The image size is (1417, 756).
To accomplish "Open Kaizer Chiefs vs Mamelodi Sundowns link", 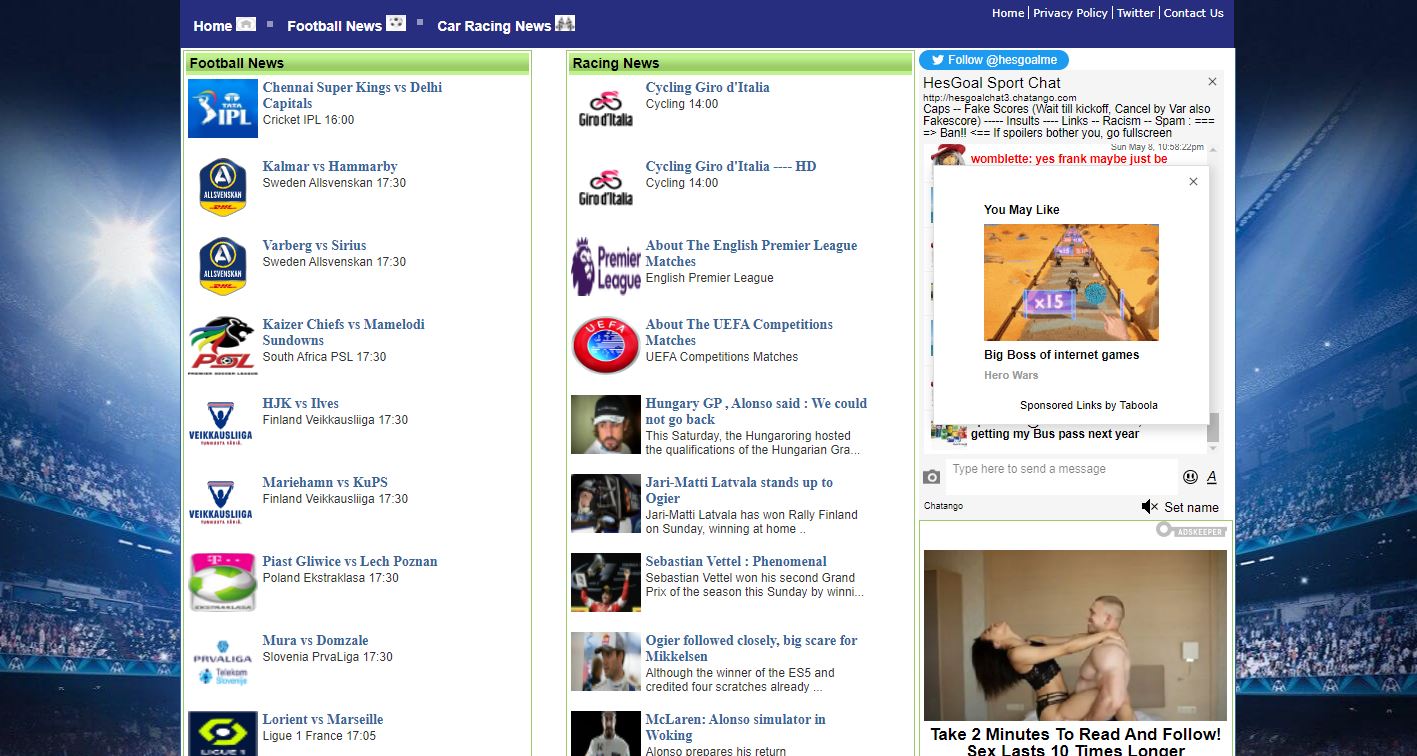I will click(x=344, y=332).
